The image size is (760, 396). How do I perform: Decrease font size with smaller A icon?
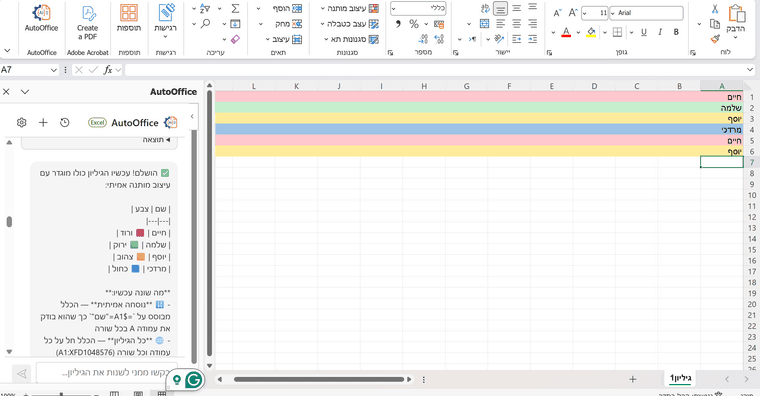pos(557,13)
